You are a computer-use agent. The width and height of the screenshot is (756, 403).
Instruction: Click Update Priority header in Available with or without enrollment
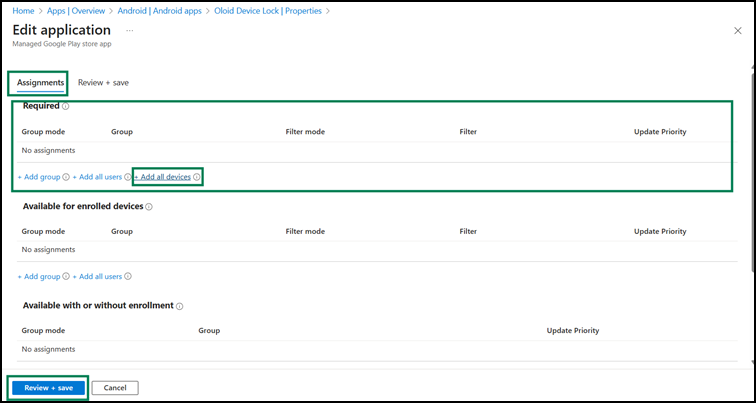tap(573, 331)
